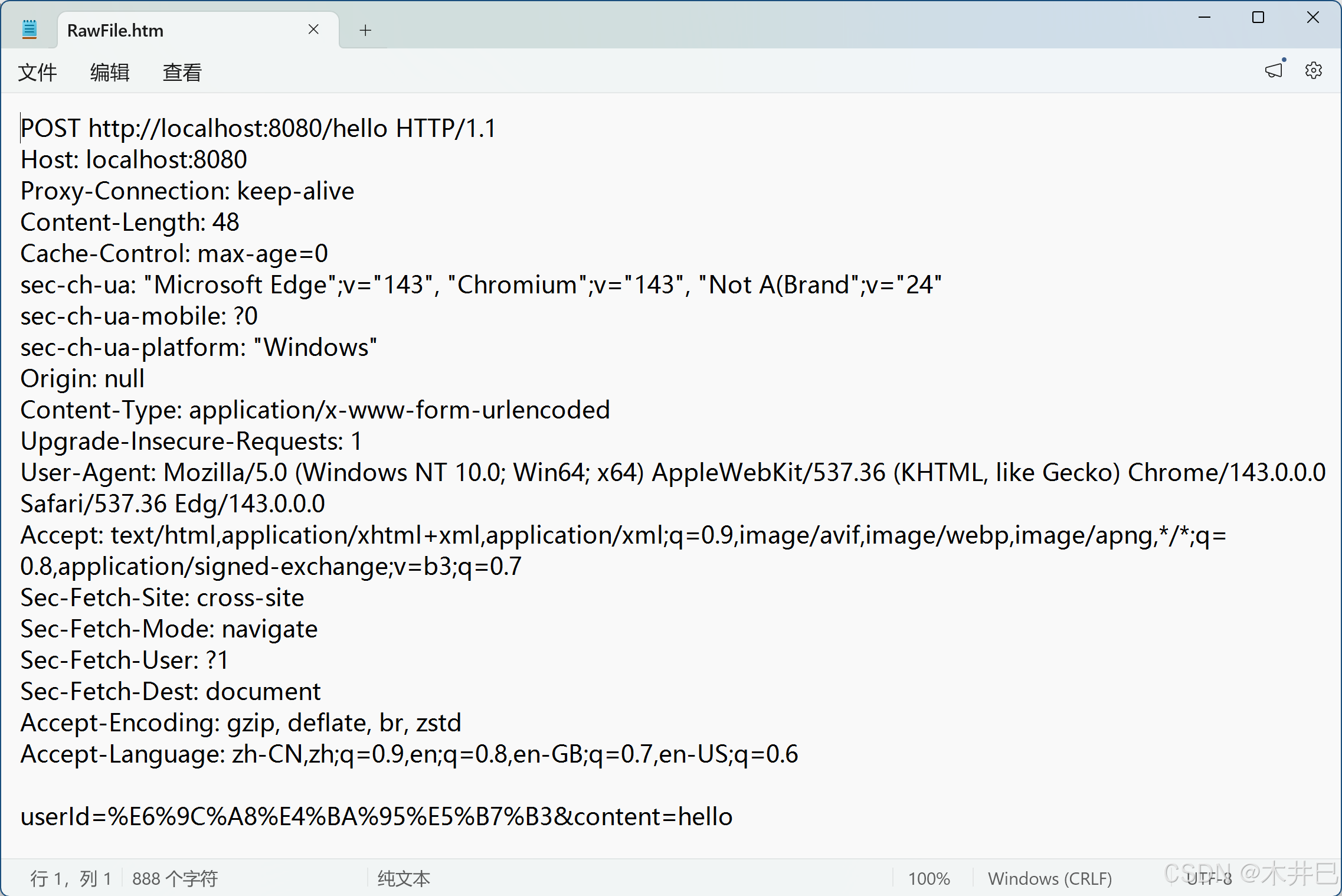Click in the userId request body line
The height and width of the screenshot is (896, 1342).
tap(376, 817)
